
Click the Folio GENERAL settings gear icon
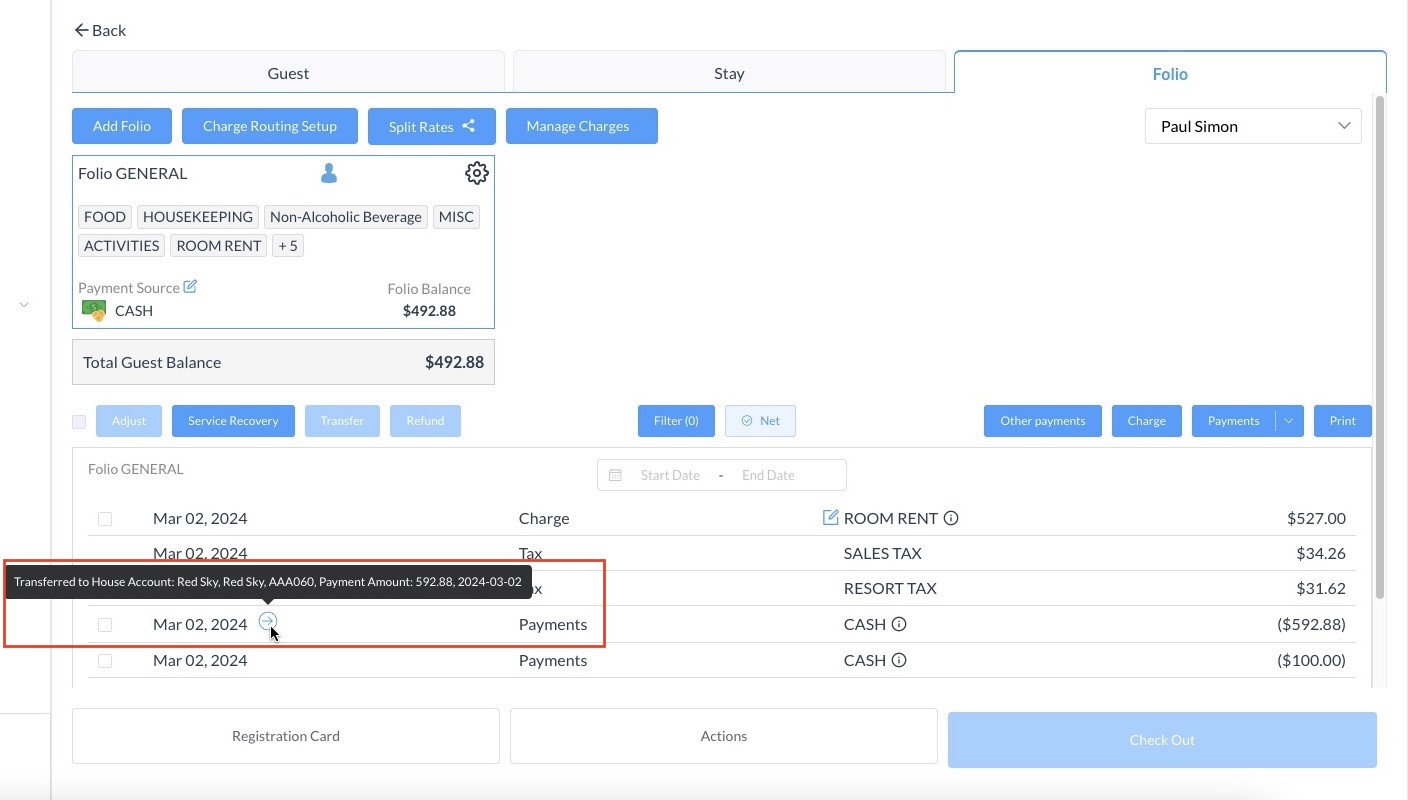[477, 173]
